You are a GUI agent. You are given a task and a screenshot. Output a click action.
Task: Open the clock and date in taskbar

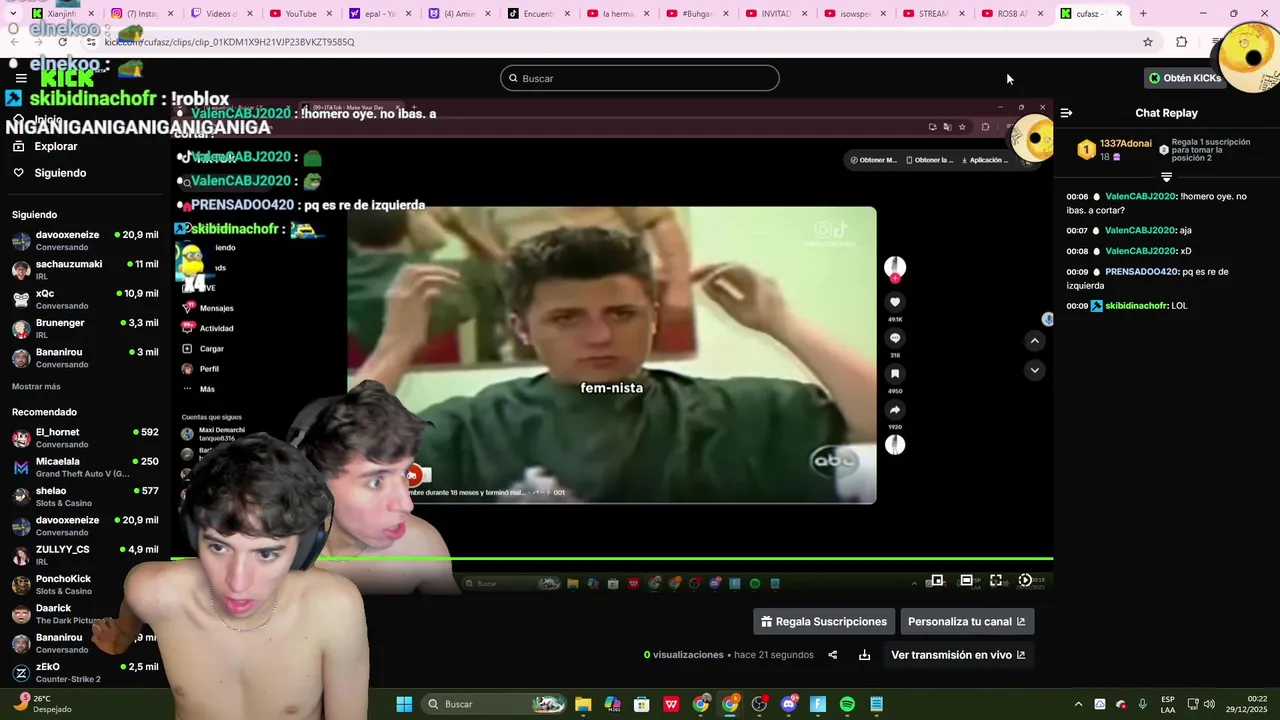[x=1258, y=704]
